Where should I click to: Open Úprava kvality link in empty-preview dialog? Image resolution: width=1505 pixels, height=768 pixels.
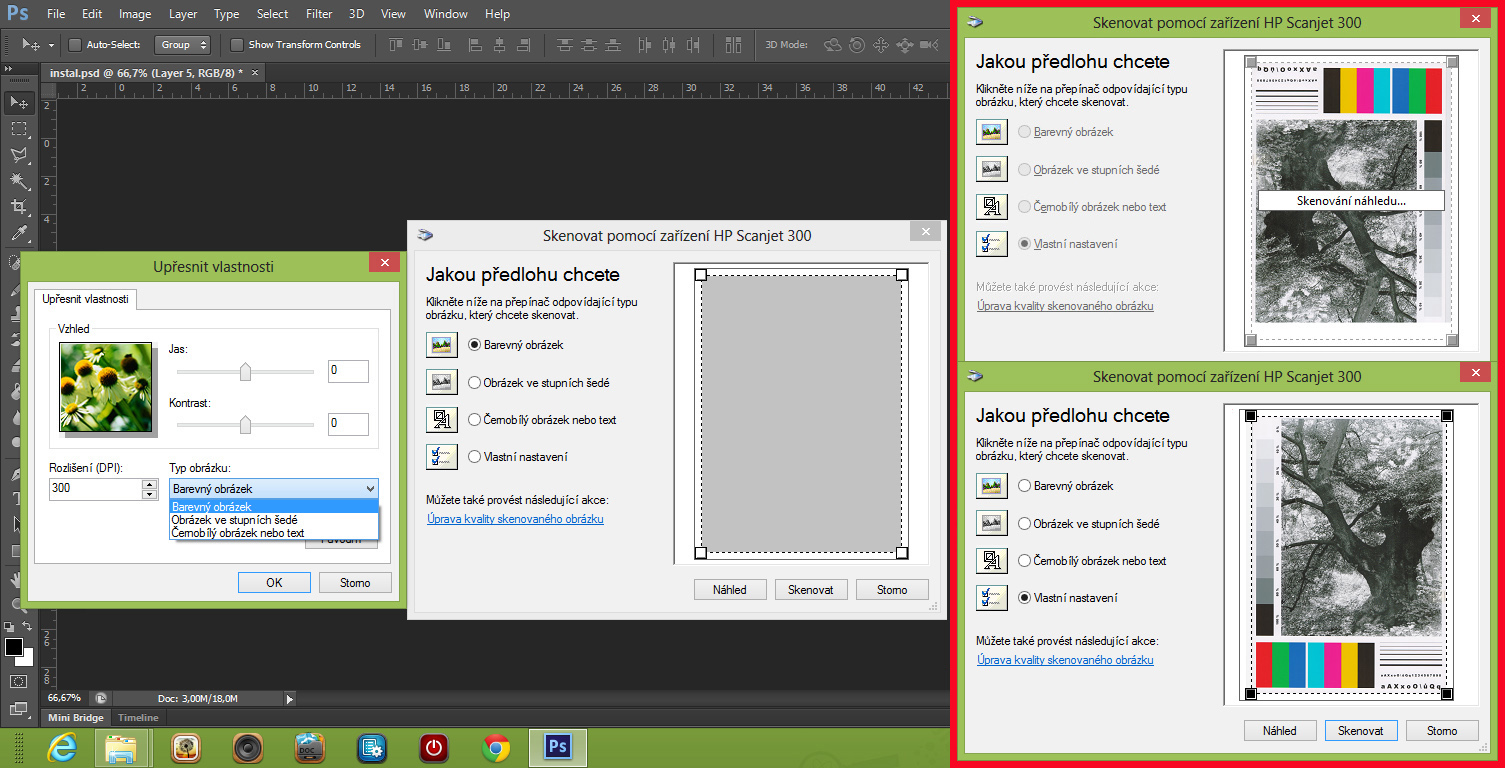coord(515,519)
